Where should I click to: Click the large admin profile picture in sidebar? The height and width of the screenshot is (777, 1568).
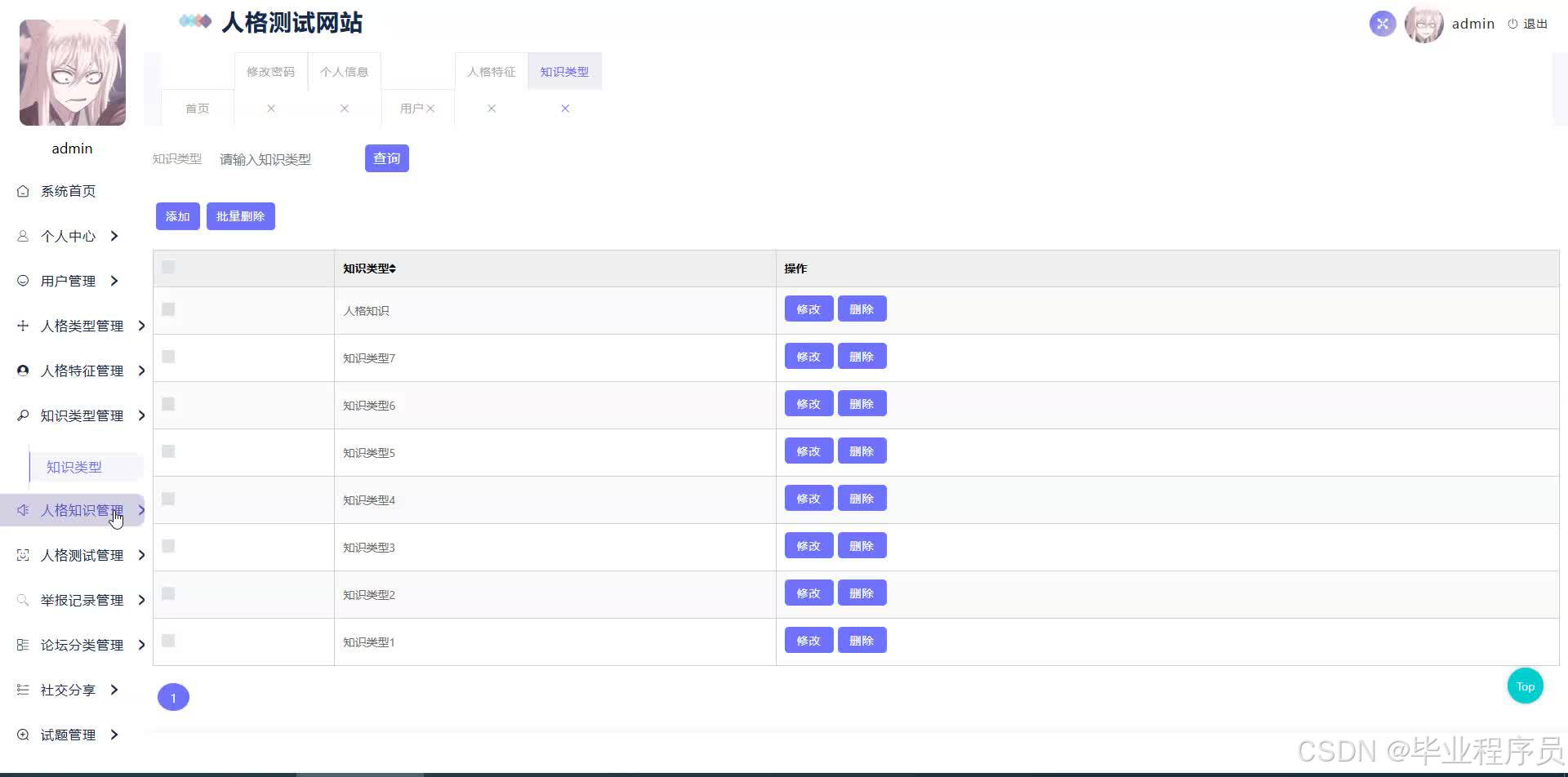73,73
